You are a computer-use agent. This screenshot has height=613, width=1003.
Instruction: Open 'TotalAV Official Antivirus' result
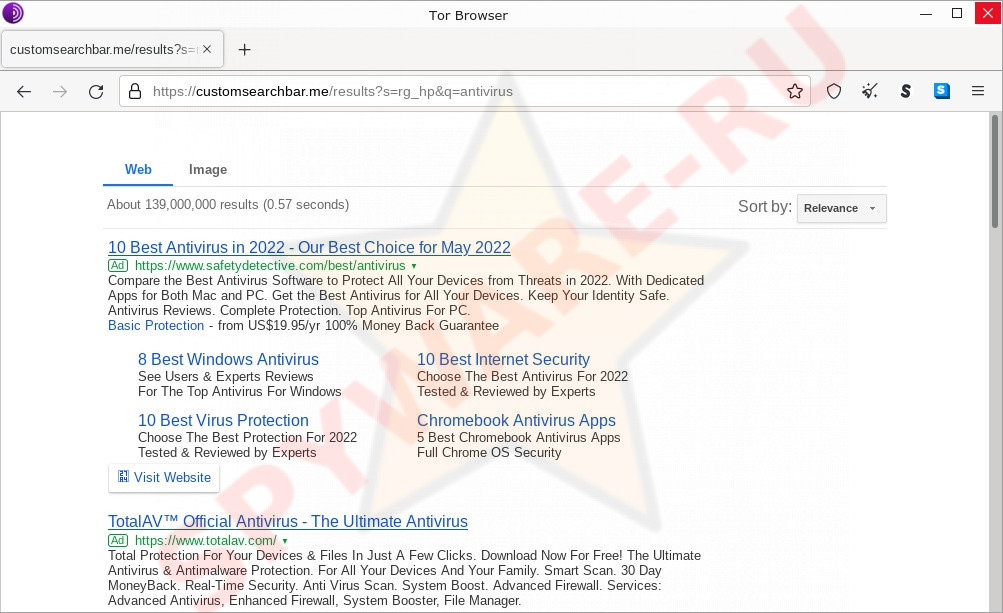pyautogui.click(x=288, y=521)
